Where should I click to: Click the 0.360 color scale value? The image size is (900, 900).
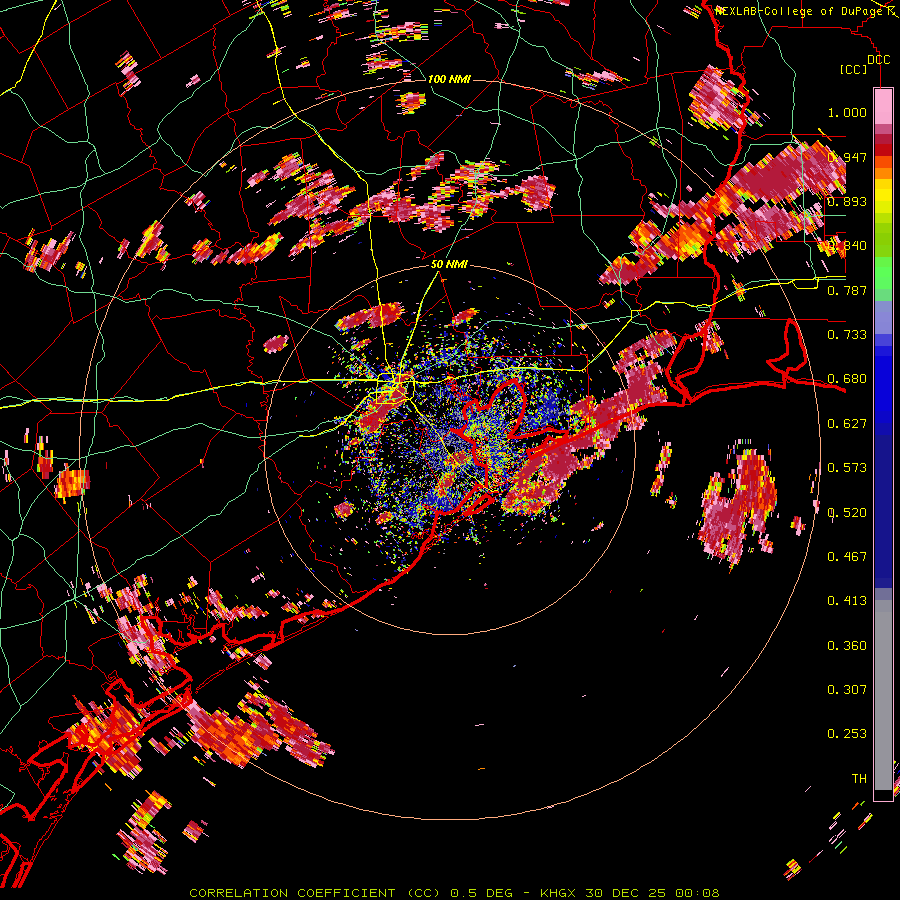click(x=847, y=646)
